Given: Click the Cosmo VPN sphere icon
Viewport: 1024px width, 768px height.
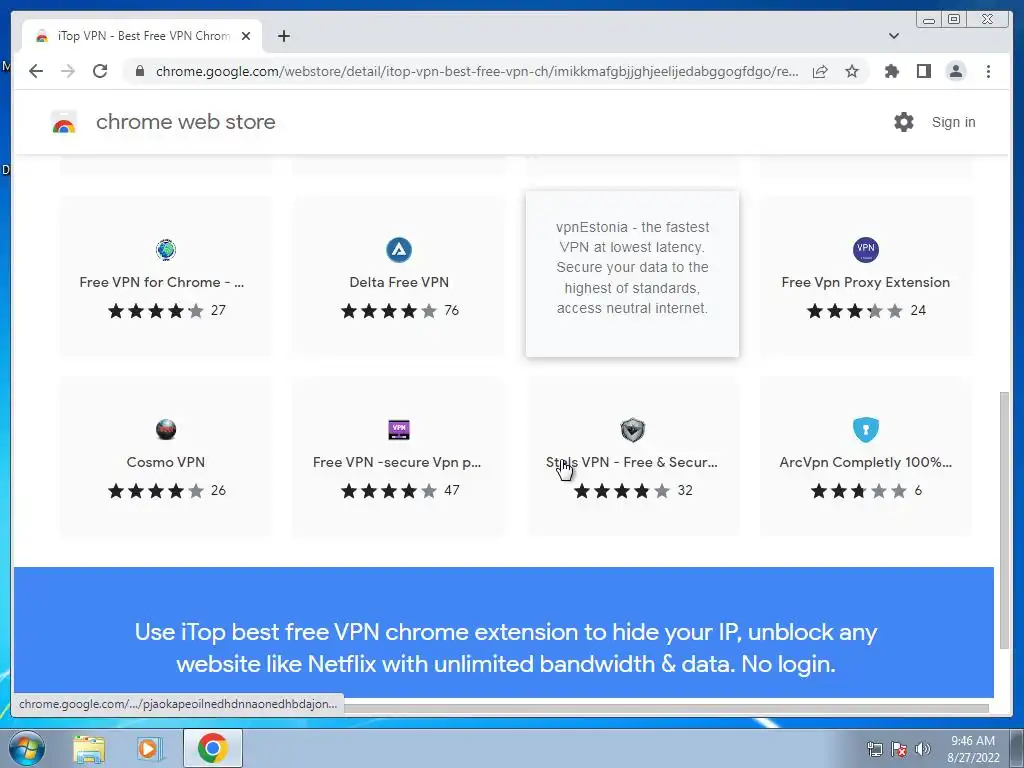Looking at the screenshot, I should click(x=166, y=430).
